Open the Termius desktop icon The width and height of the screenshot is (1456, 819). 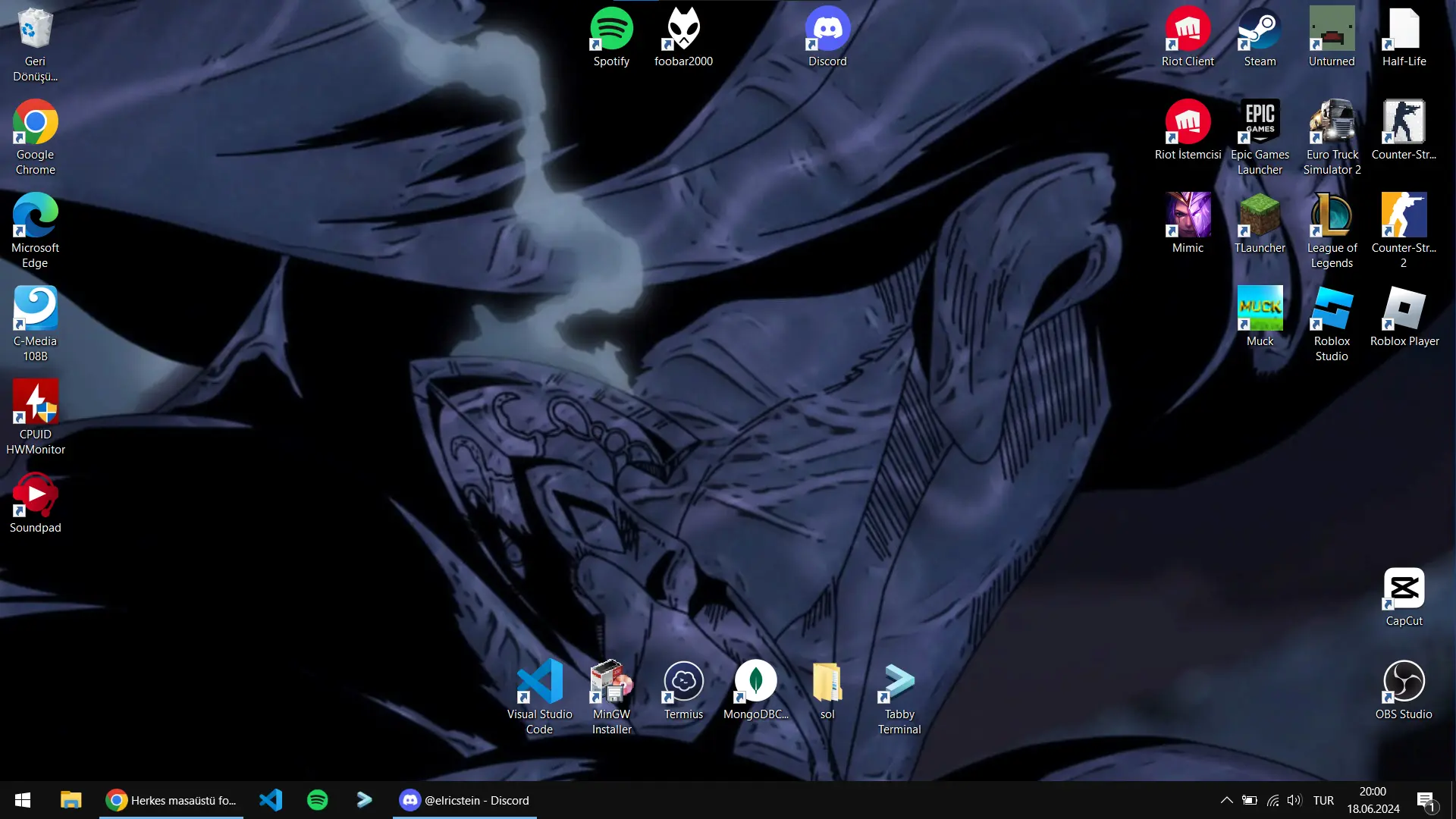click(x=683, y=689)
